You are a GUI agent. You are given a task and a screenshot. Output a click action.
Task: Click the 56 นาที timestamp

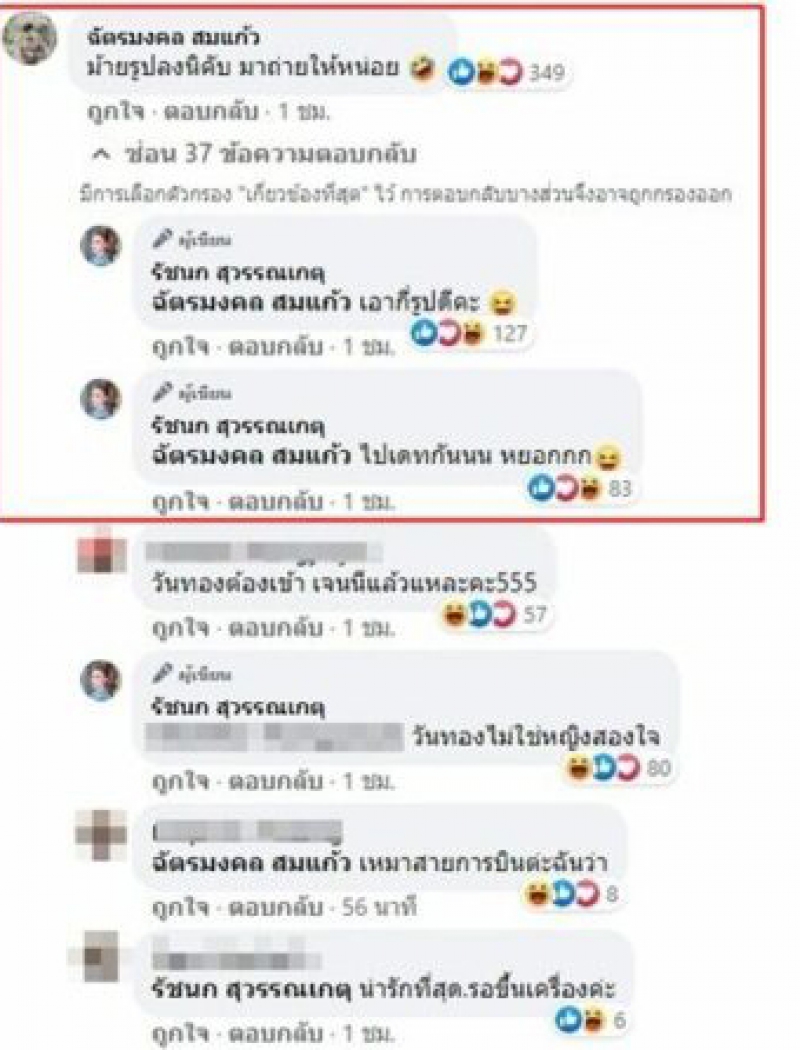379,908
